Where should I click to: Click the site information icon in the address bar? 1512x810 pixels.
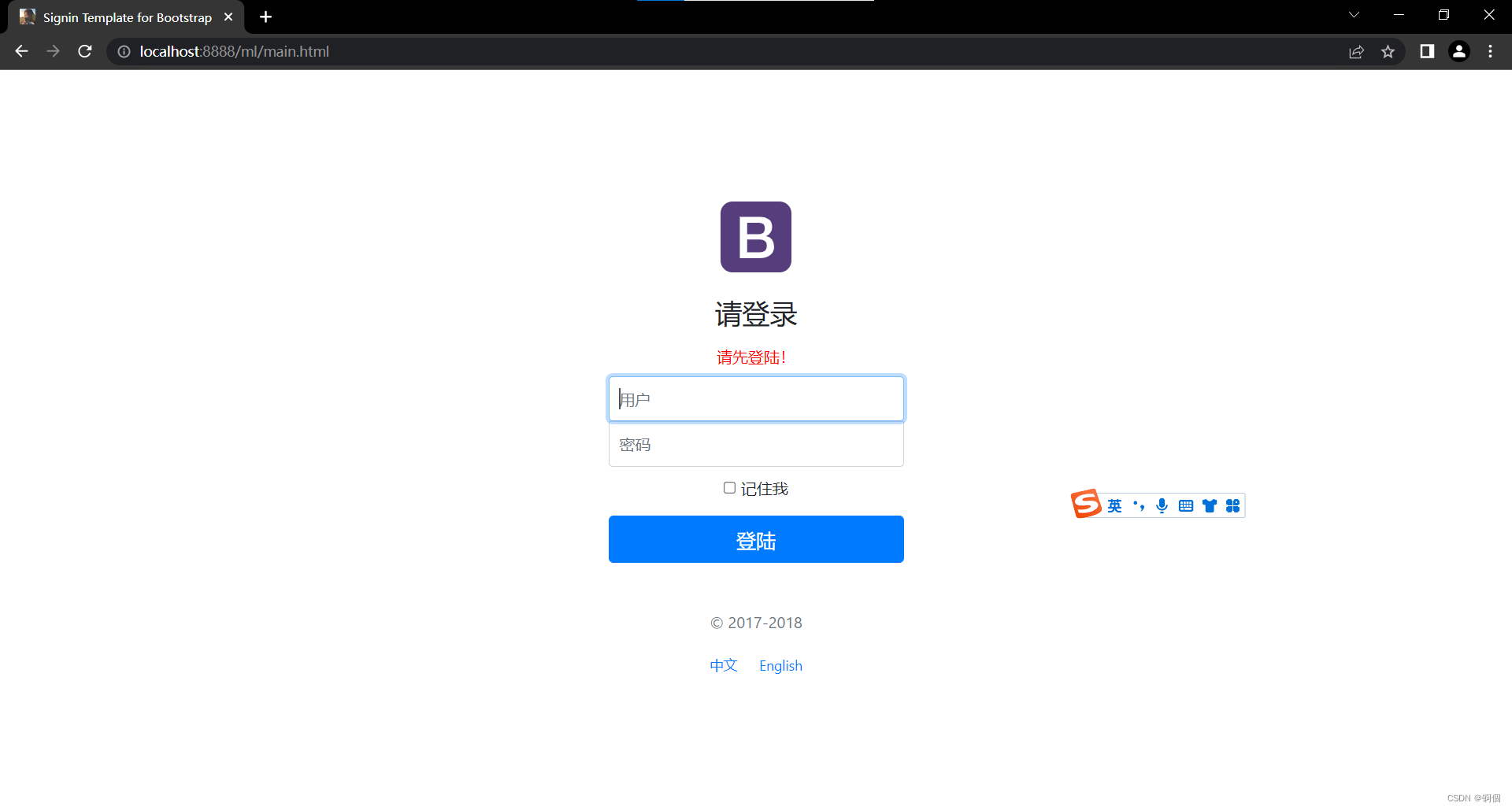pos(124,51)
